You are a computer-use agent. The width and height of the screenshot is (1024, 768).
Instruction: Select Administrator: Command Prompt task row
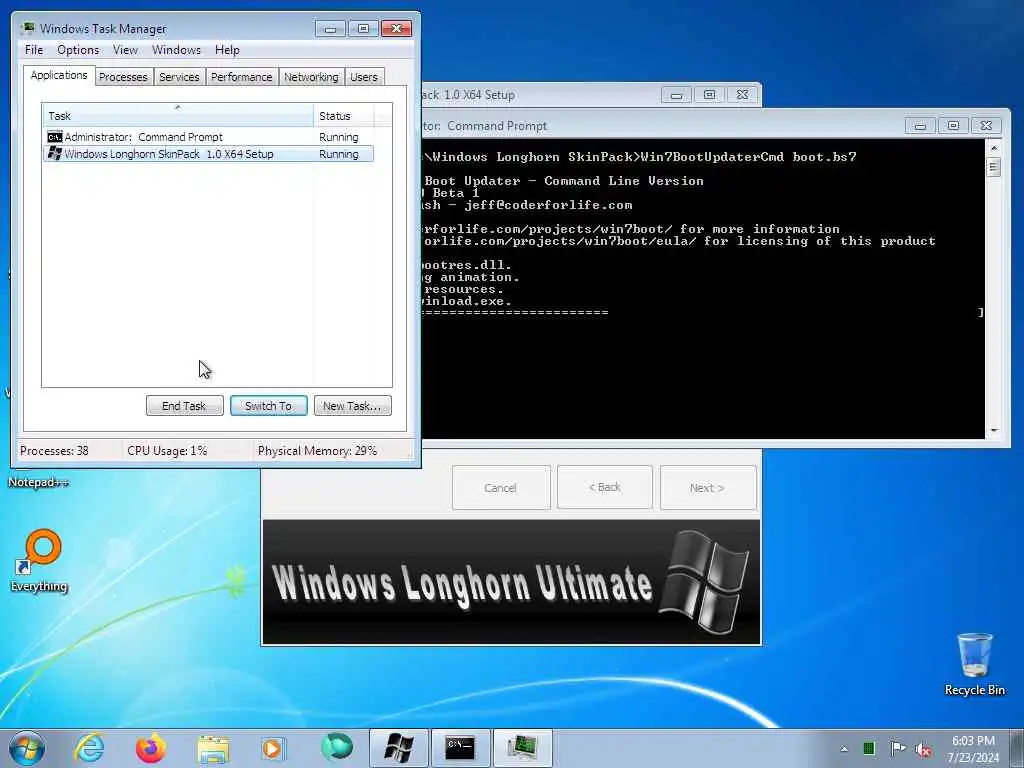(x=208, y=136)
